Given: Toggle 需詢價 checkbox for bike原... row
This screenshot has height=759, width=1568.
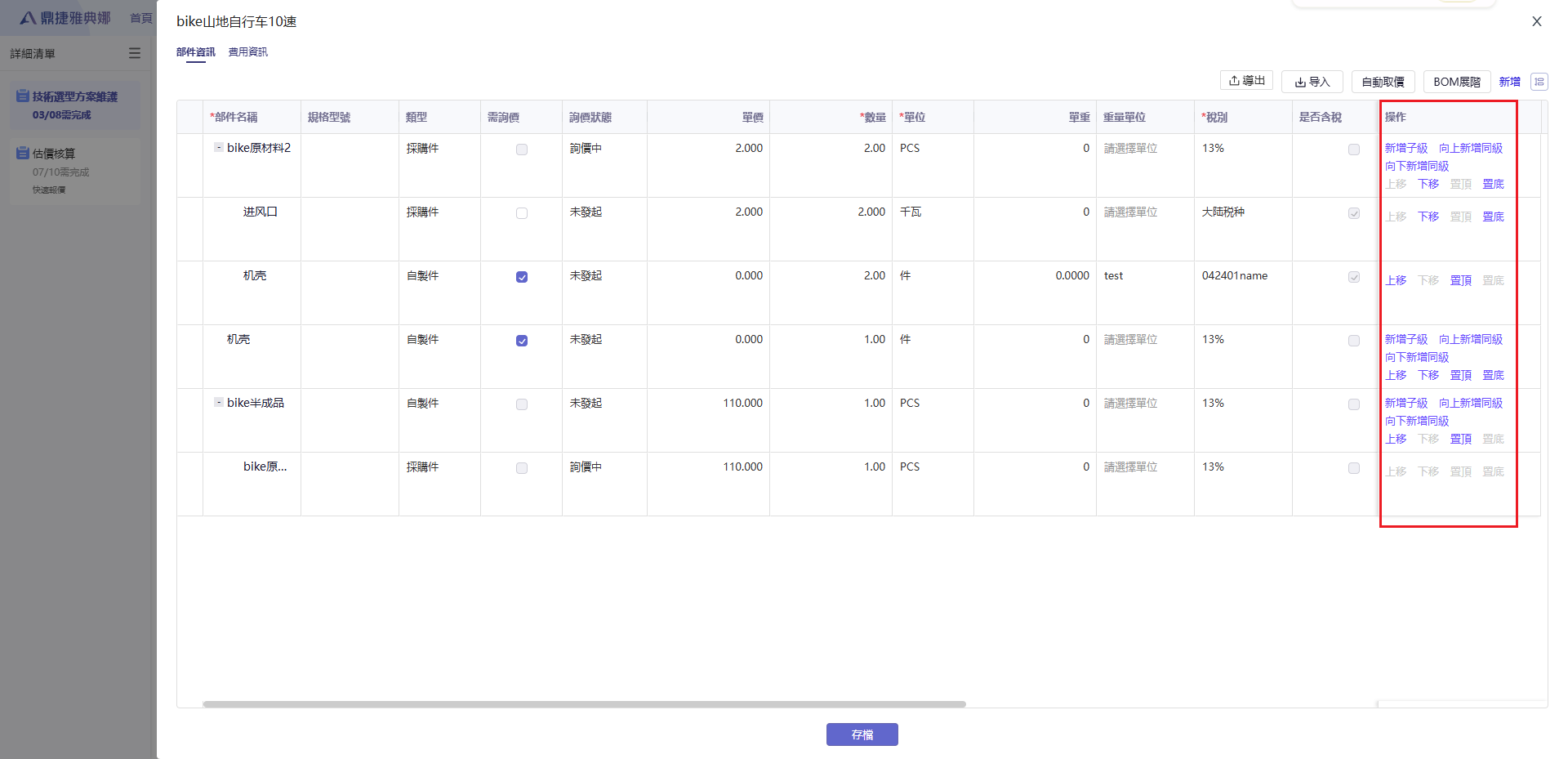Looking at the screenshot, I should pos(522,468).
